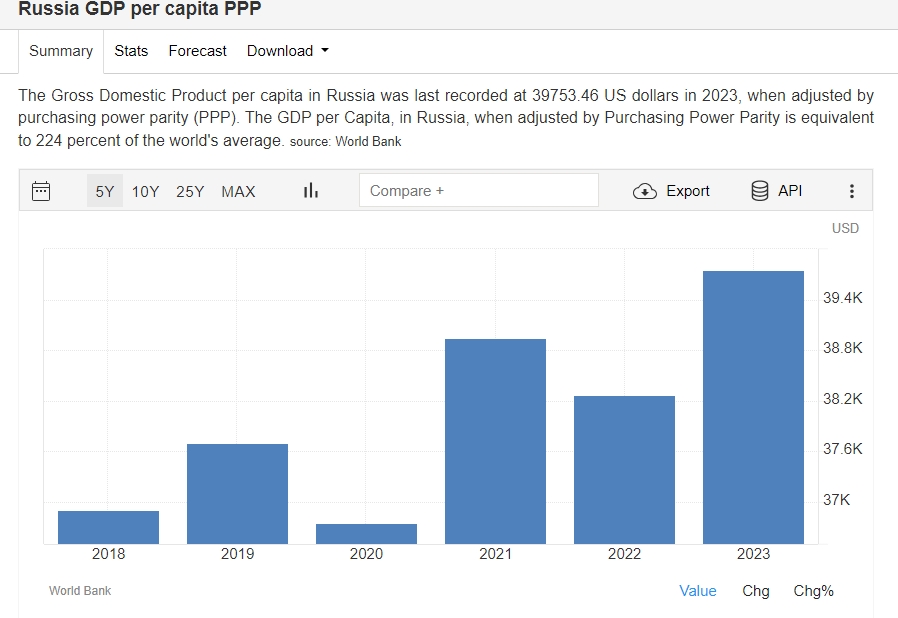This screenshot has height=618, width=898.
Task: Expand the Download dropdown
Action: point(288,51)
